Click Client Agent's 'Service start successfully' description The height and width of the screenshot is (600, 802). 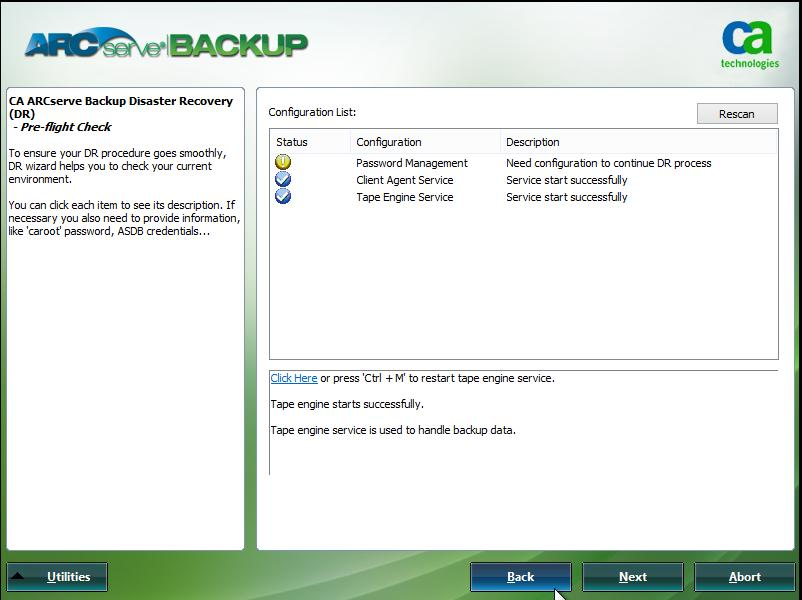567,180
